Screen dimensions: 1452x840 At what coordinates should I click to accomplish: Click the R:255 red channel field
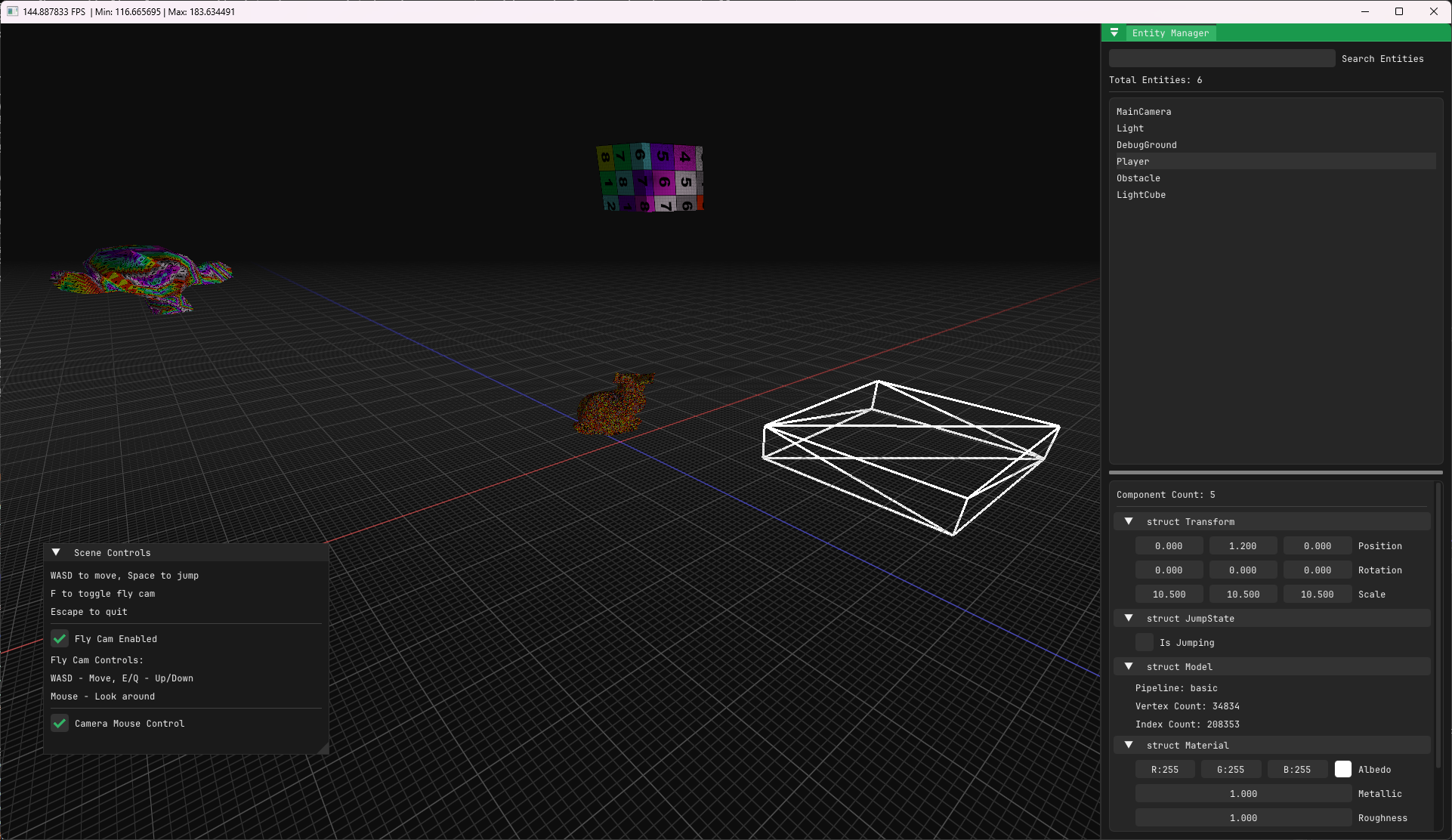[1165, 769]
